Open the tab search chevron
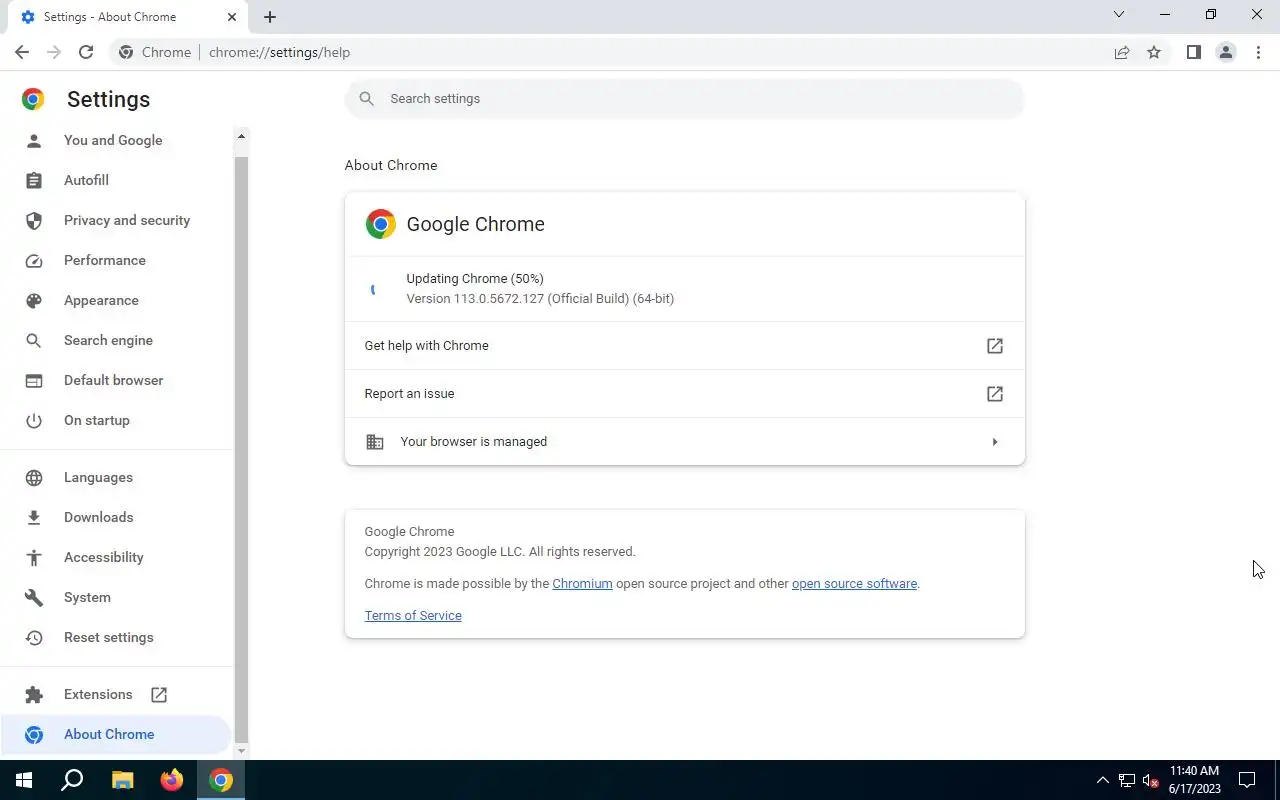This screenshot has height=800, width=1280. (x=1119, y=15)
